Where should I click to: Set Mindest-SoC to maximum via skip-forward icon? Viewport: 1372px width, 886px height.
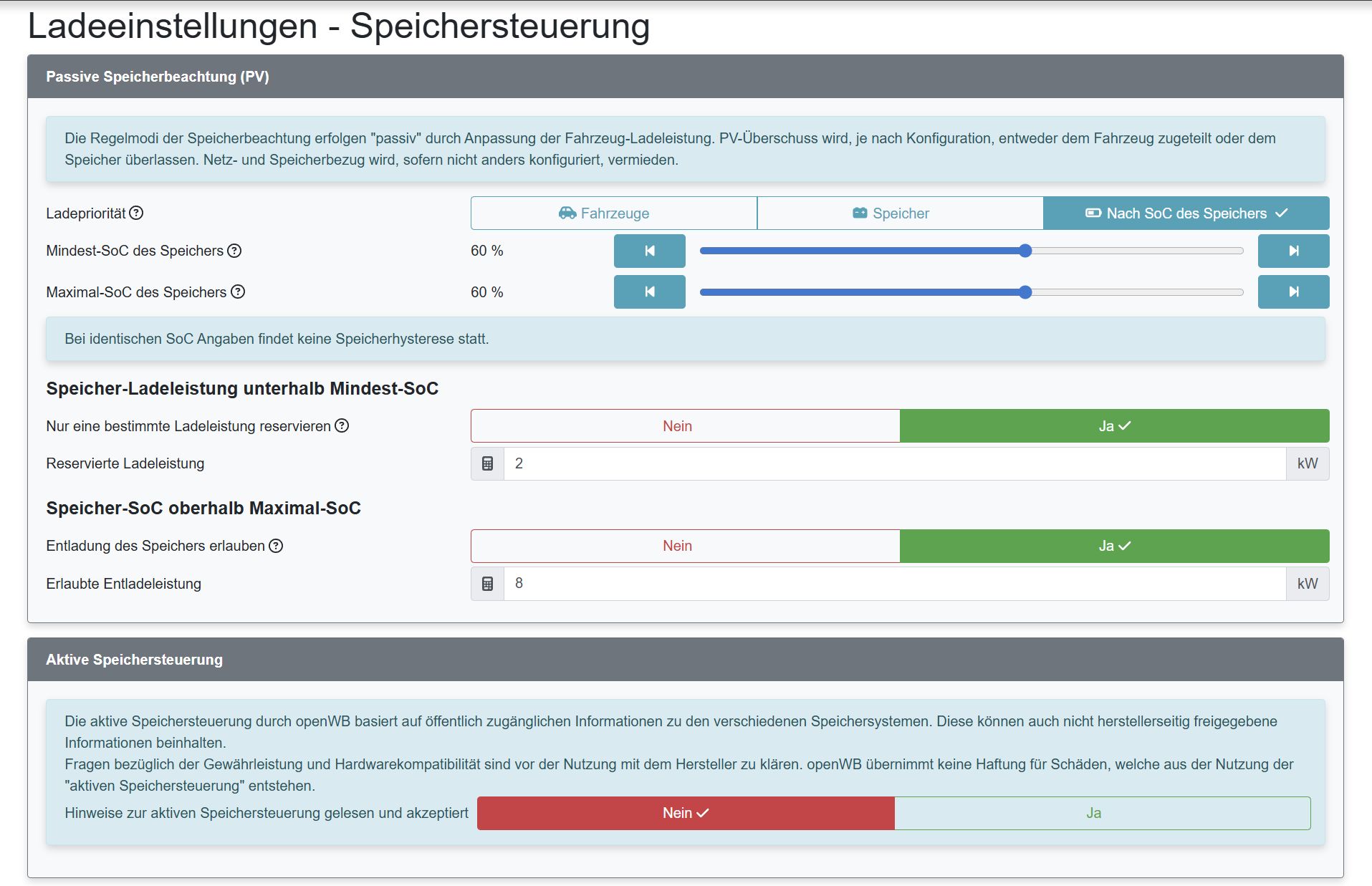coord(1293,251)
